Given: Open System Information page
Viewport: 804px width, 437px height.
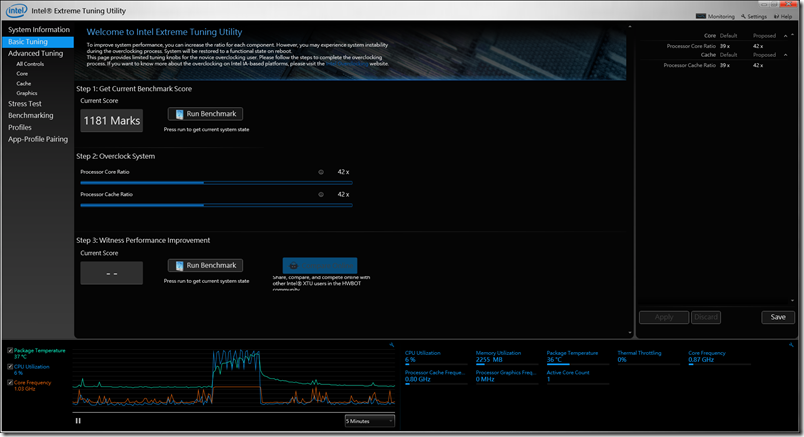Looking at the screenshot, I should 39,30.
